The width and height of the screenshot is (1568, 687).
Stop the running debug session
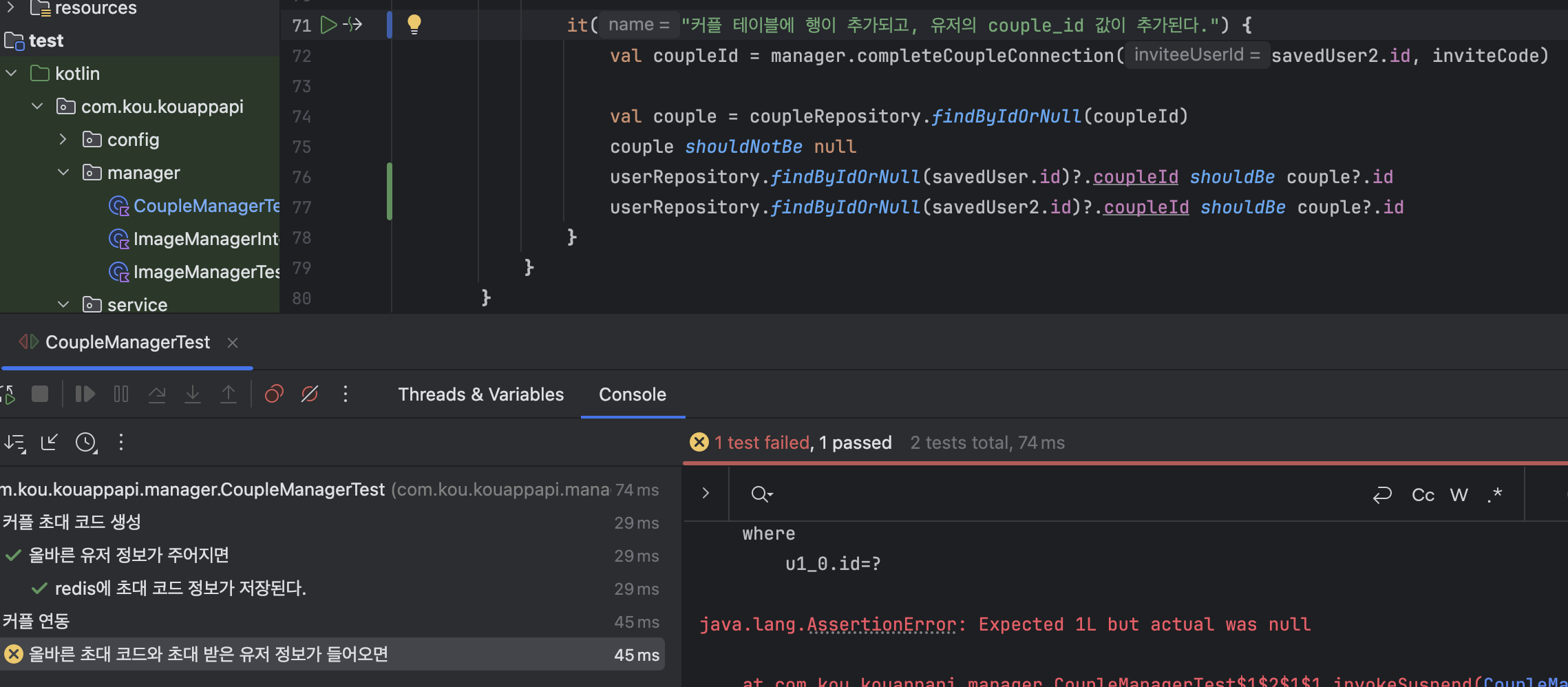[x=40, y=394]
